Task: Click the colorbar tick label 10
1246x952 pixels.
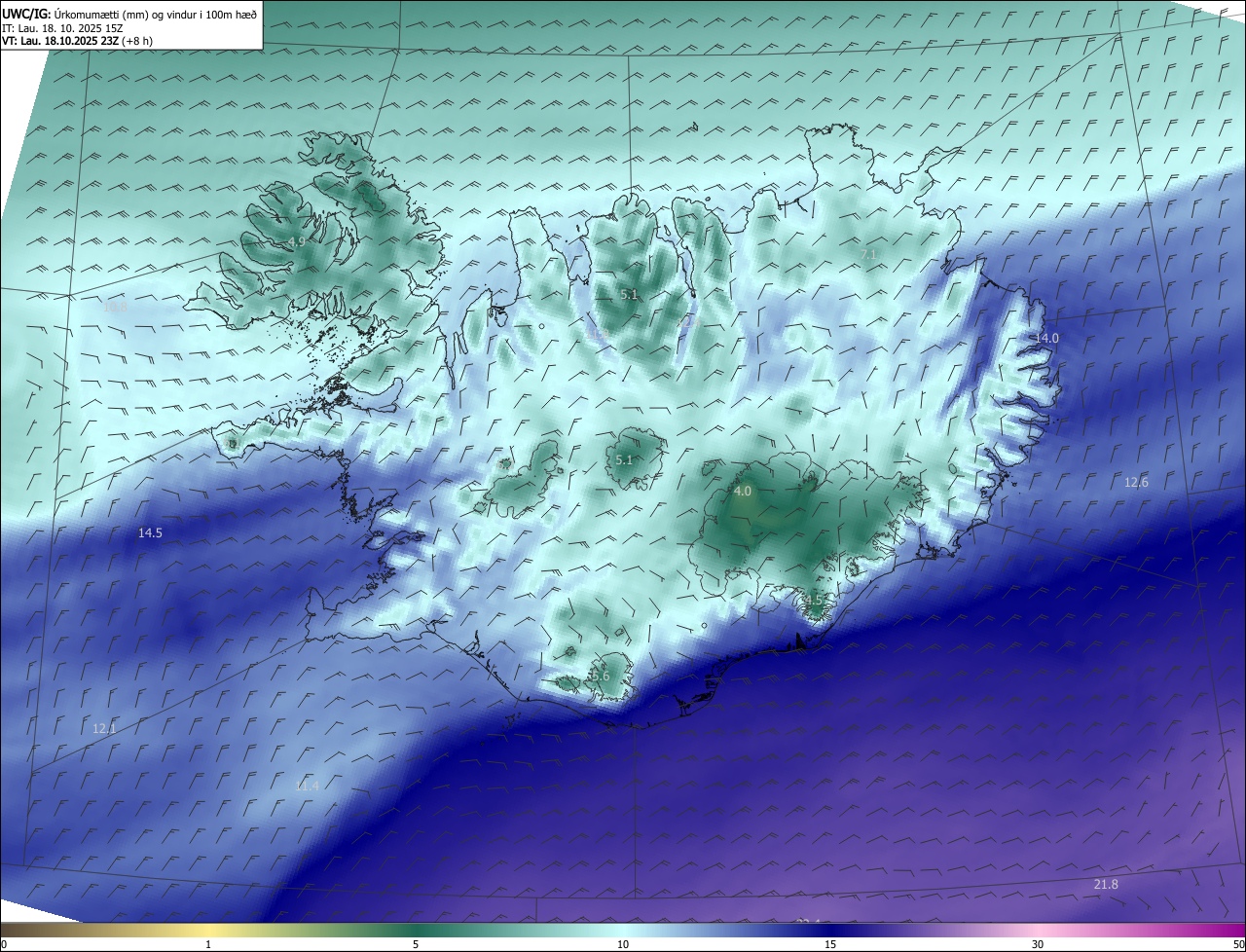Action: click(623, 945)
